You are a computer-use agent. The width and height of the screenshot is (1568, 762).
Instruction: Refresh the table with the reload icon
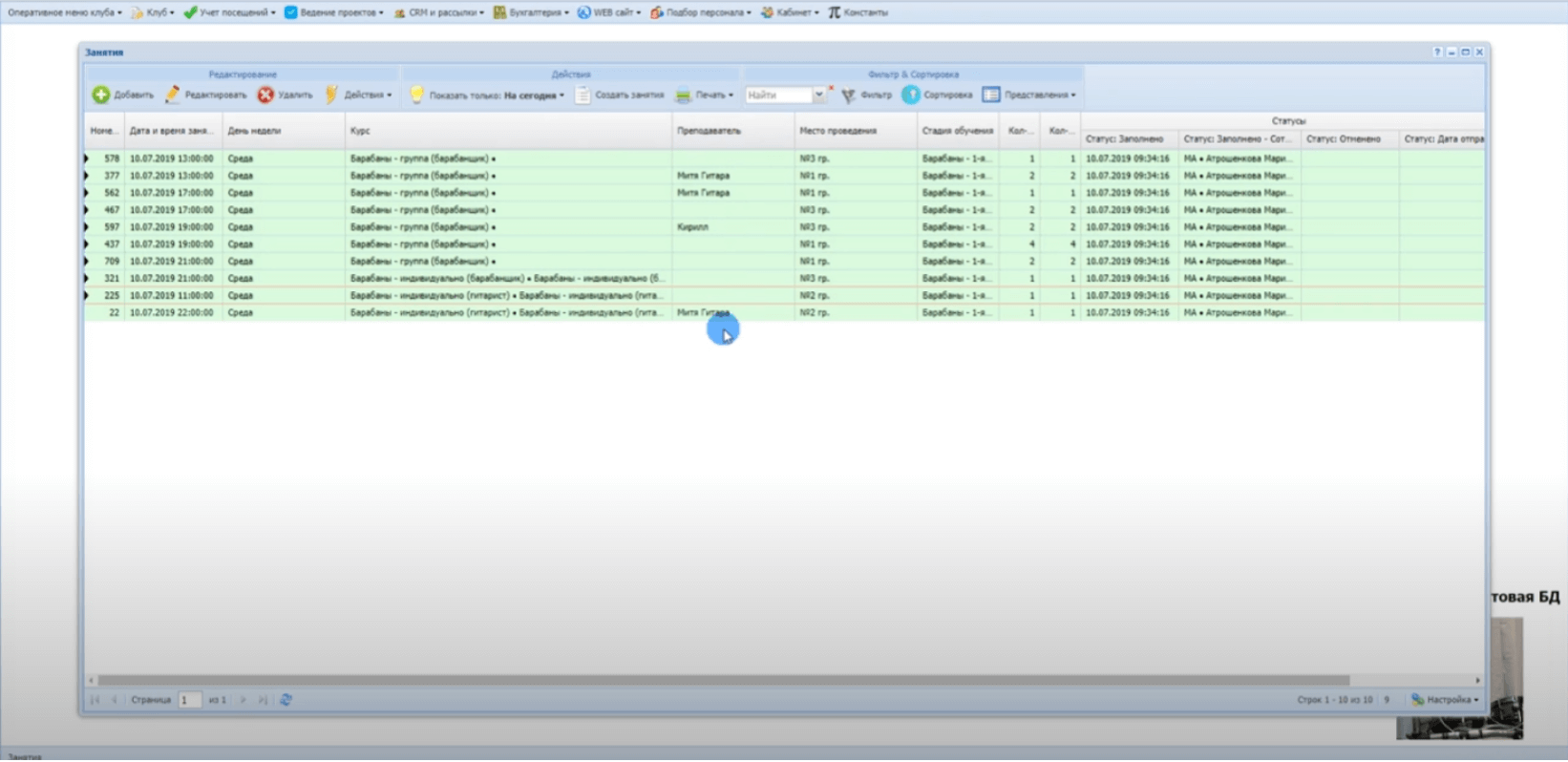[x=286, y=700]
